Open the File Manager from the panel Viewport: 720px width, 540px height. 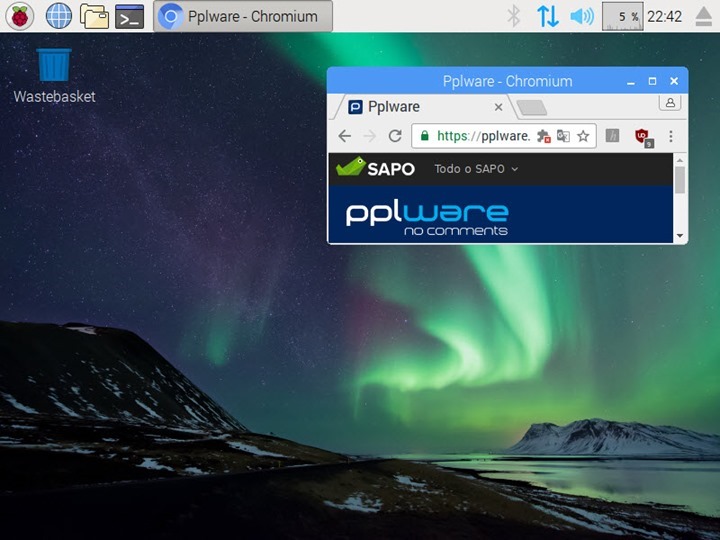click(x=94, y=16)
